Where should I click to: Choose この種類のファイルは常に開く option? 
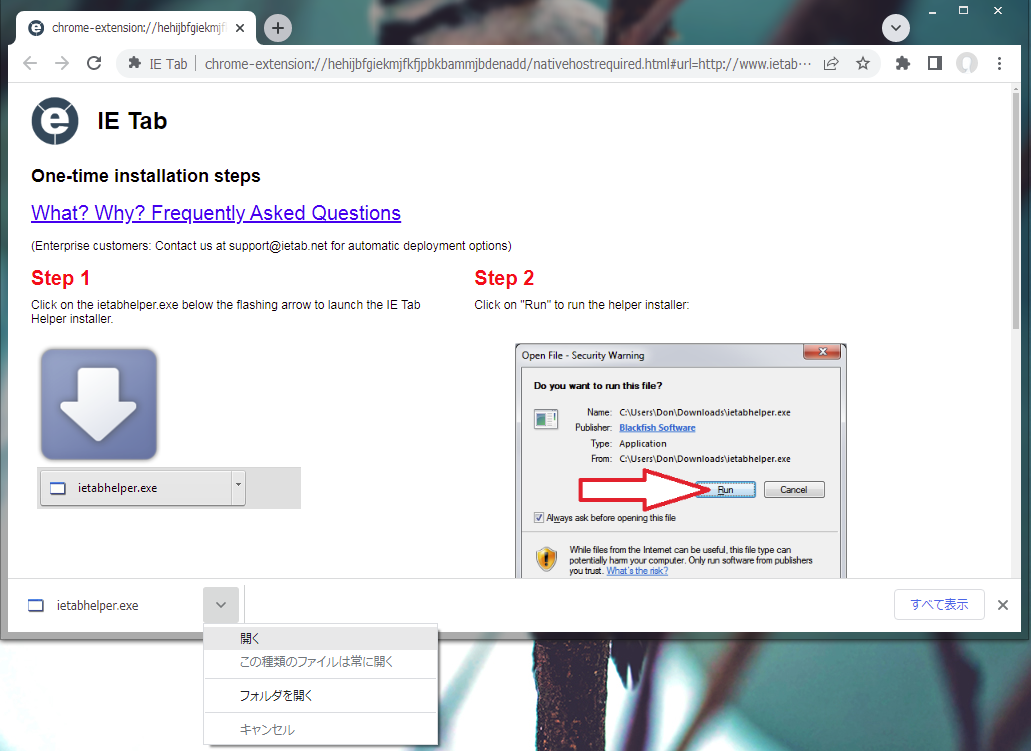[321, 662]
